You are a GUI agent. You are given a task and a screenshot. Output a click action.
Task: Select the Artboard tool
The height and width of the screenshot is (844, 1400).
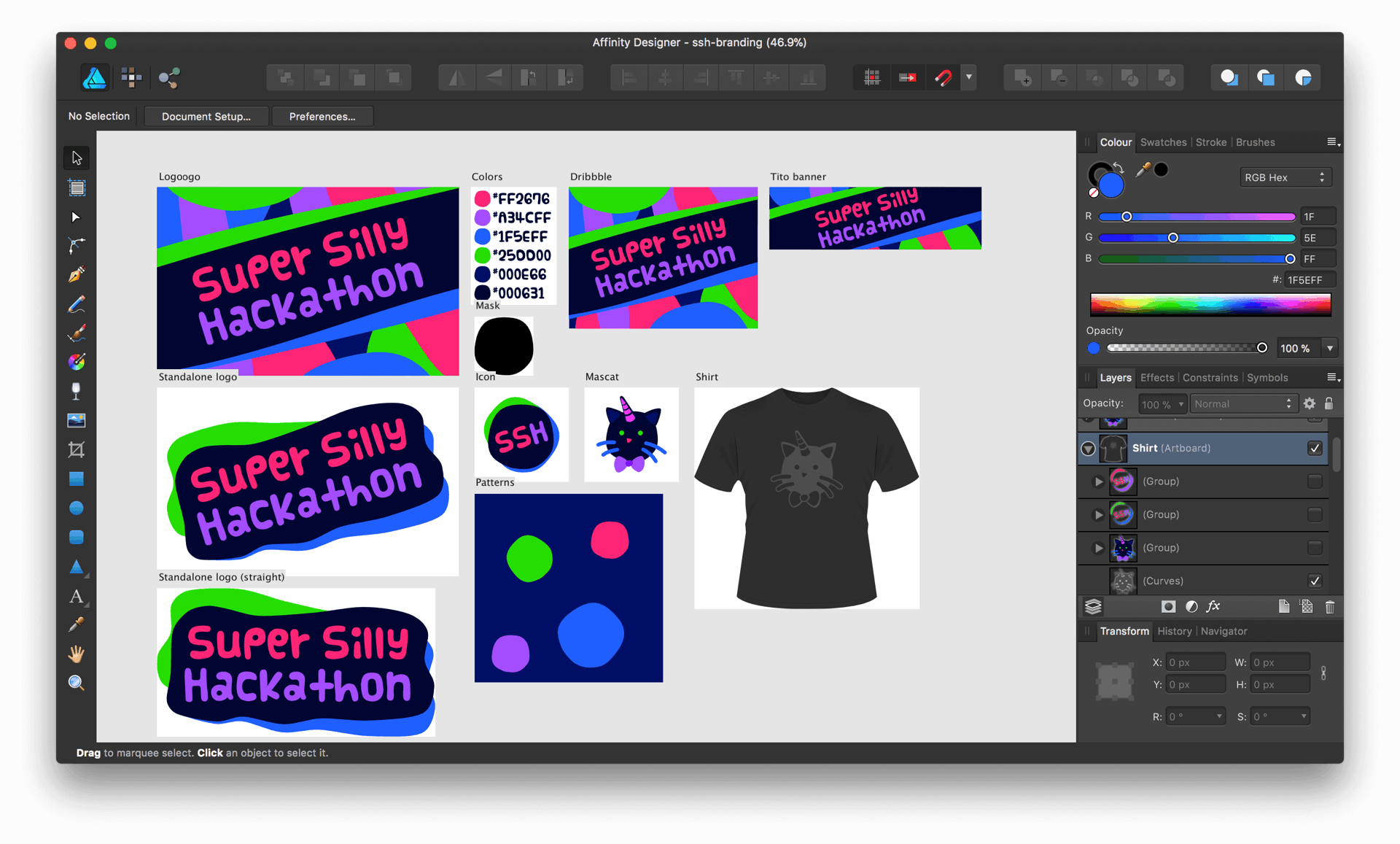pos(77,187)
